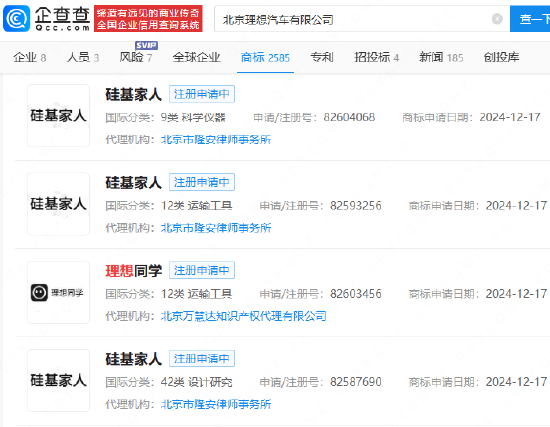This screenshot has width=550, height=427.
Task: Click 注册申请中 tag on the 82604068 entry
Action: click(x=202, y=94)
